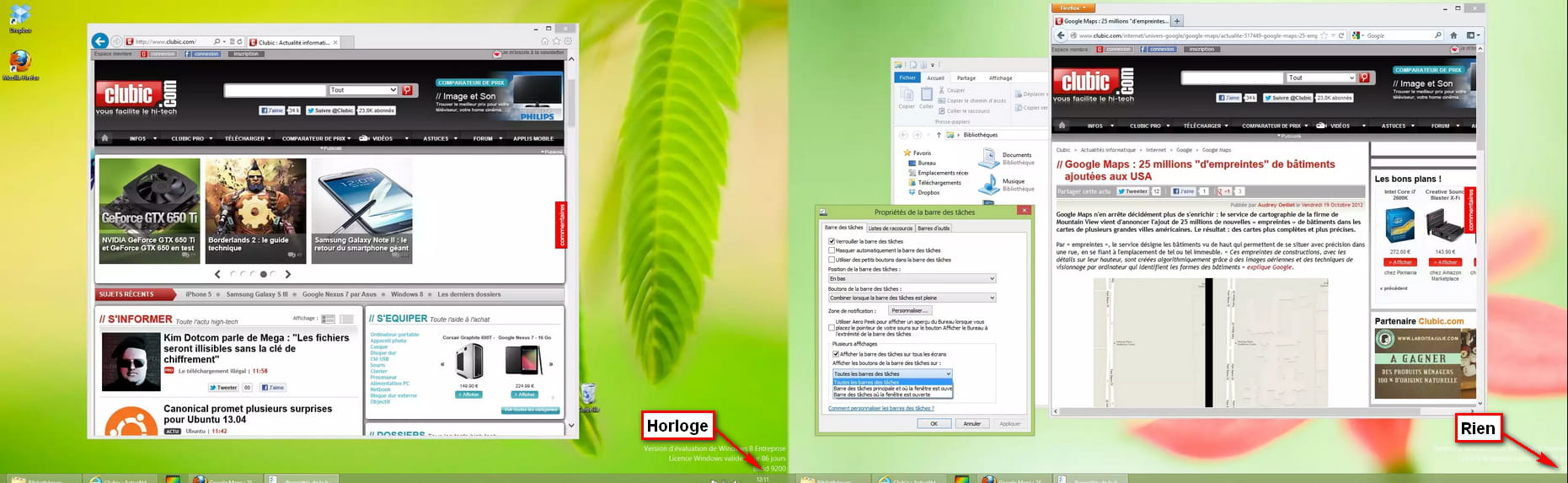Screen dimensions: 1568x483
Task: Click the Explorer up-arrow navigation icon
Action: pos(939,135)
